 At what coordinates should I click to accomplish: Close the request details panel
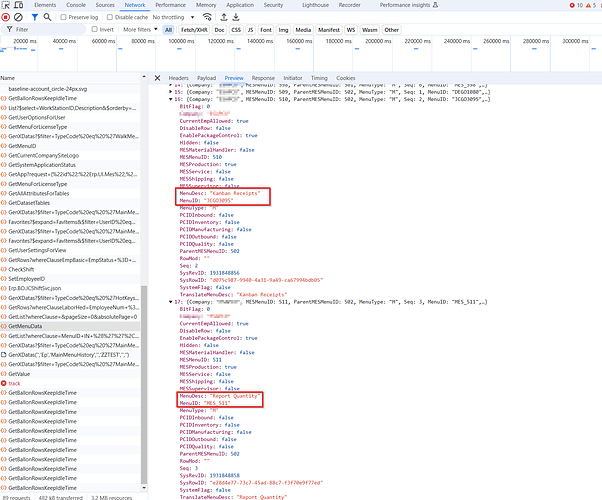(157, 78)
